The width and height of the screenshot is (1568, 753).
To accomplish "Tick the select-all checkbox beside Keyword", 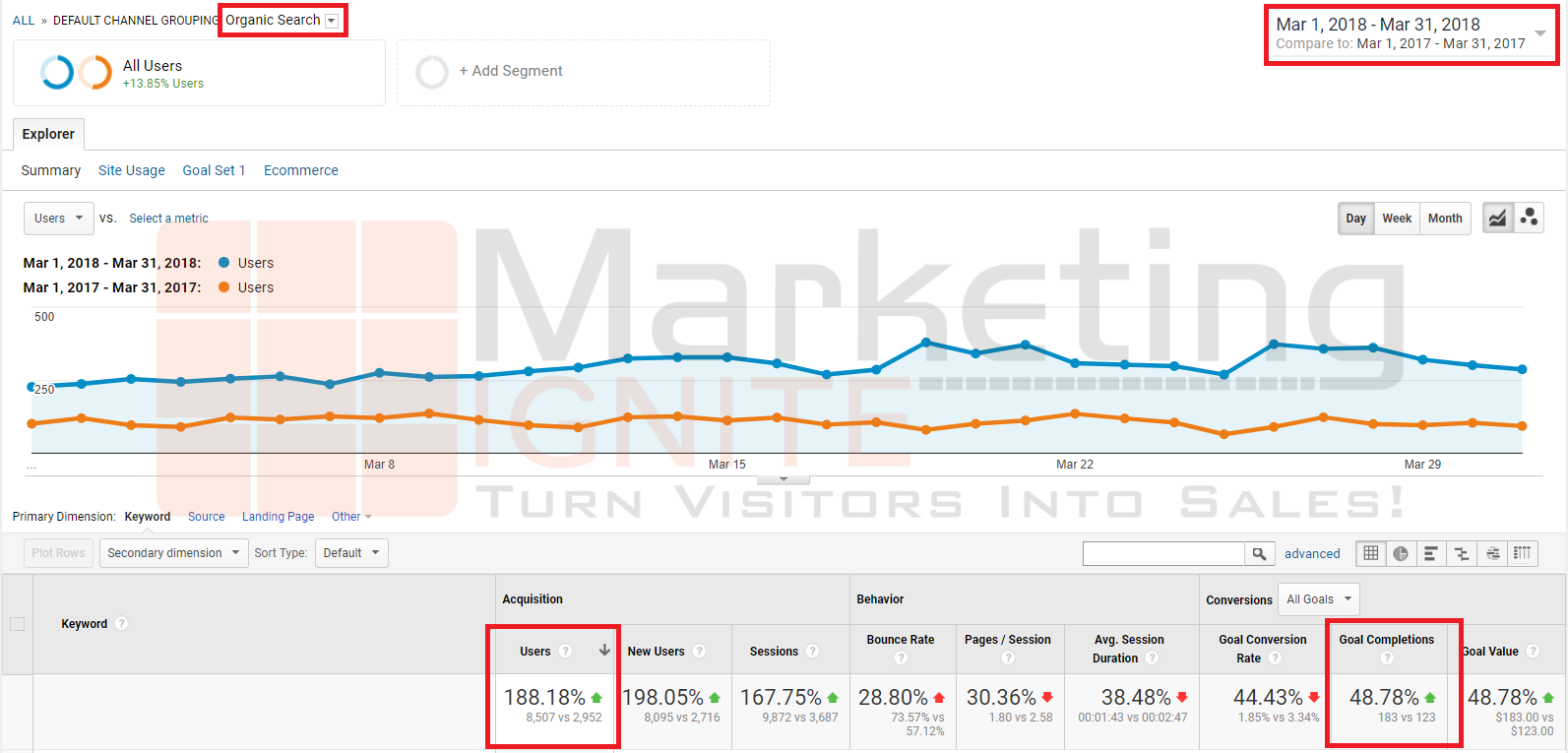I will 17,624.
